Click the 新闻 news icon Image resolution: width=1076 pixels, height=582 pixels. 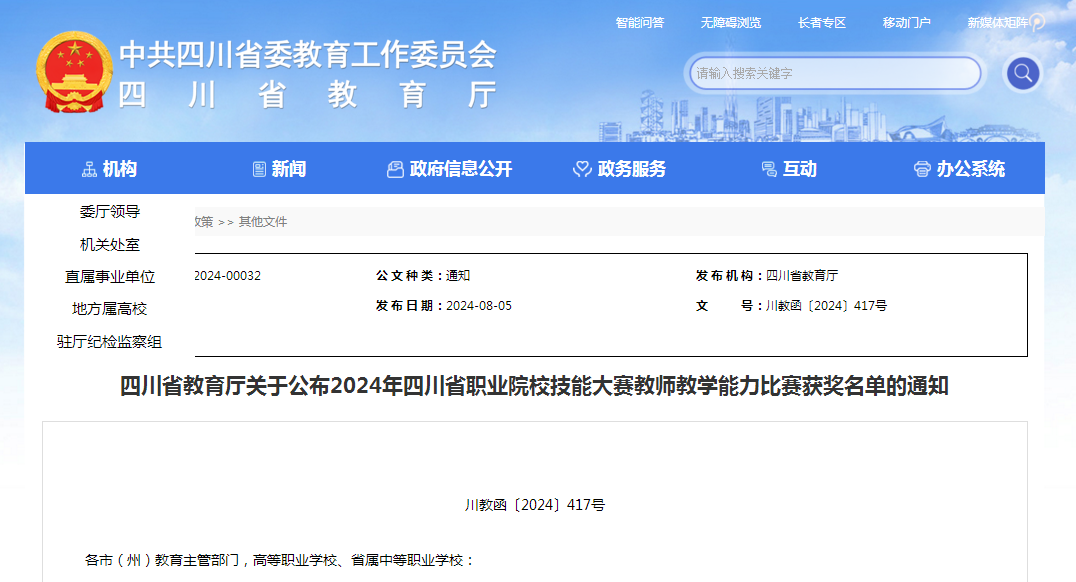[x=260, y=170]
